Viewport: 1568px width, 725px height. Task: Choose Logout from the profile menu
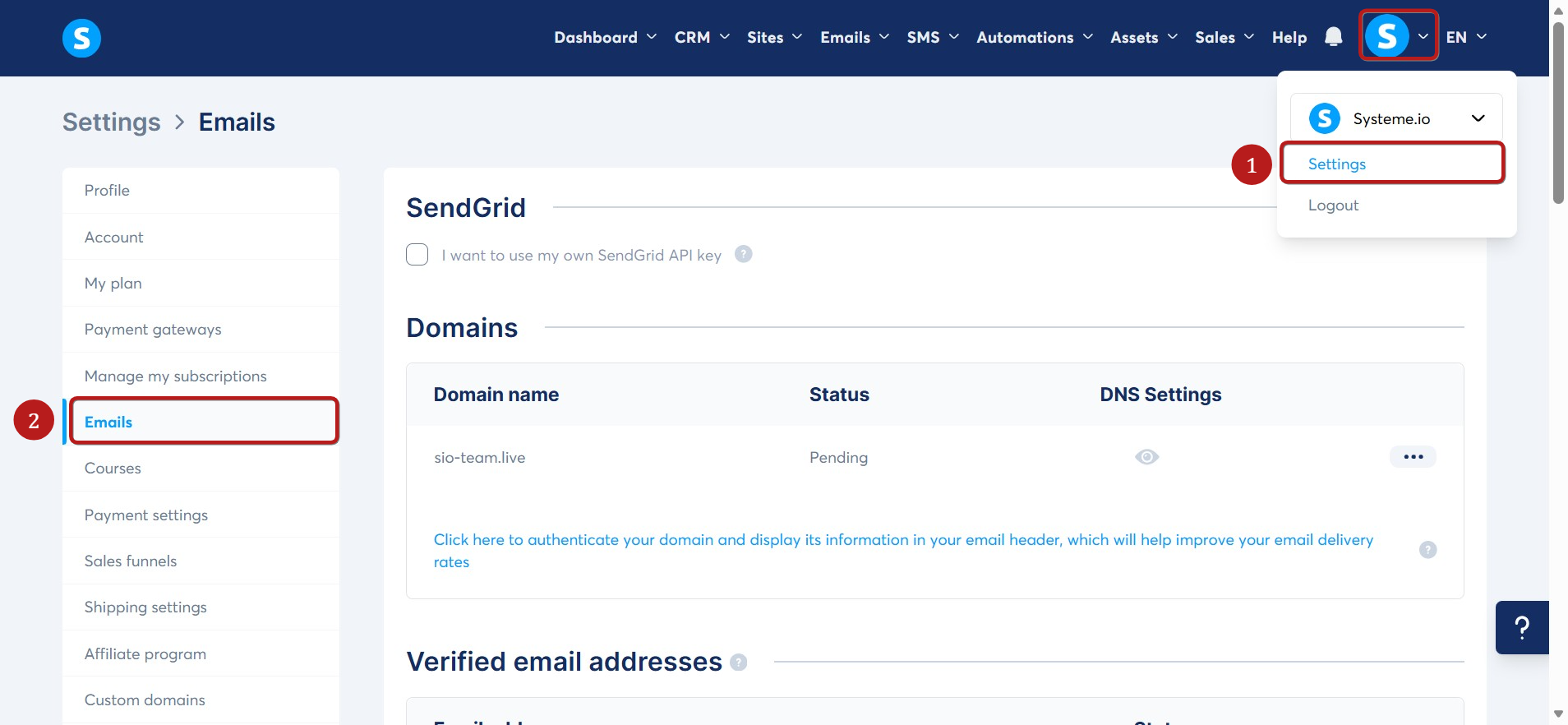click(1333, 205)
